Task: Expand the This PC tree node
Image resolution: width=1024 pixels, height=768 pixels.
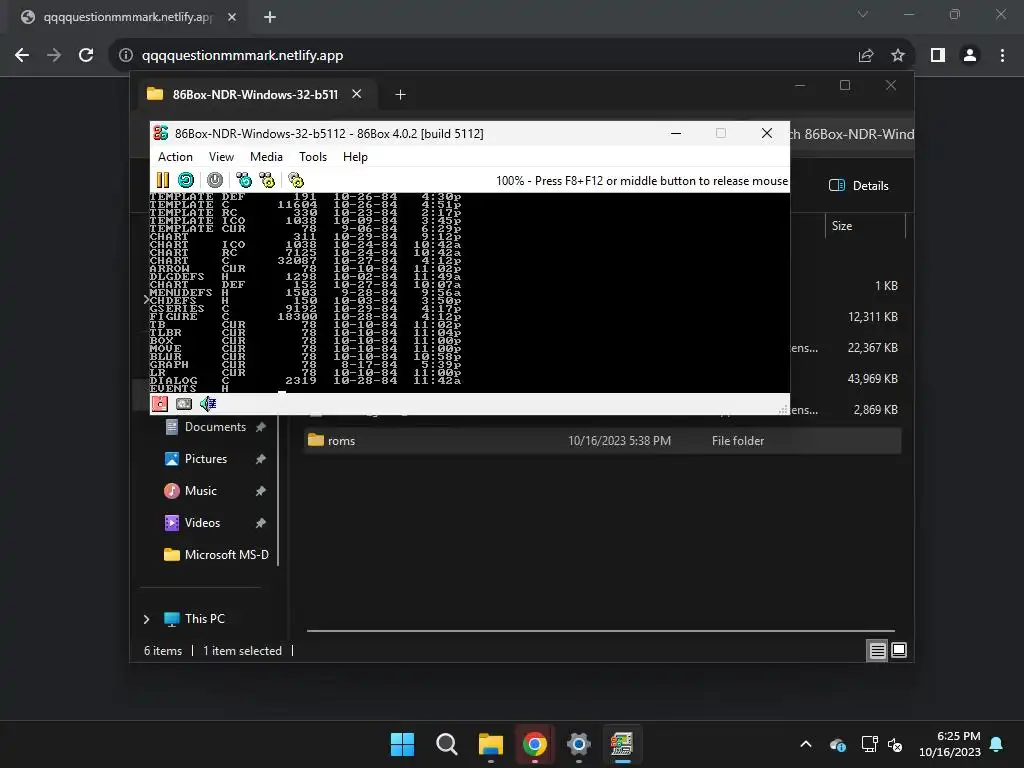Action: [146, 619]
